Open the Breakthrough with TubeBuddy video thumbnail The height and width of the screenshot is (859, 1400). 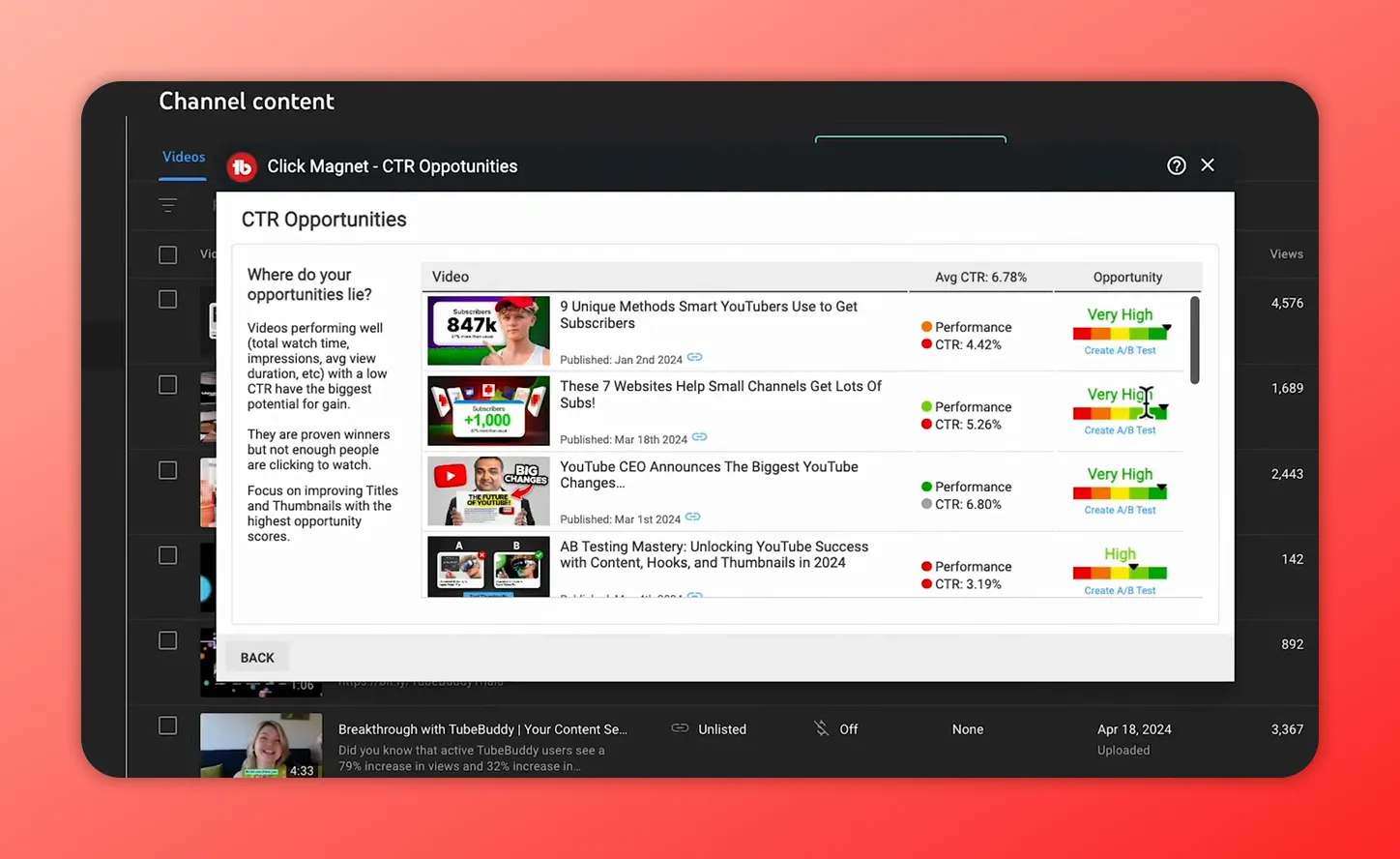[x=261, y=746]
